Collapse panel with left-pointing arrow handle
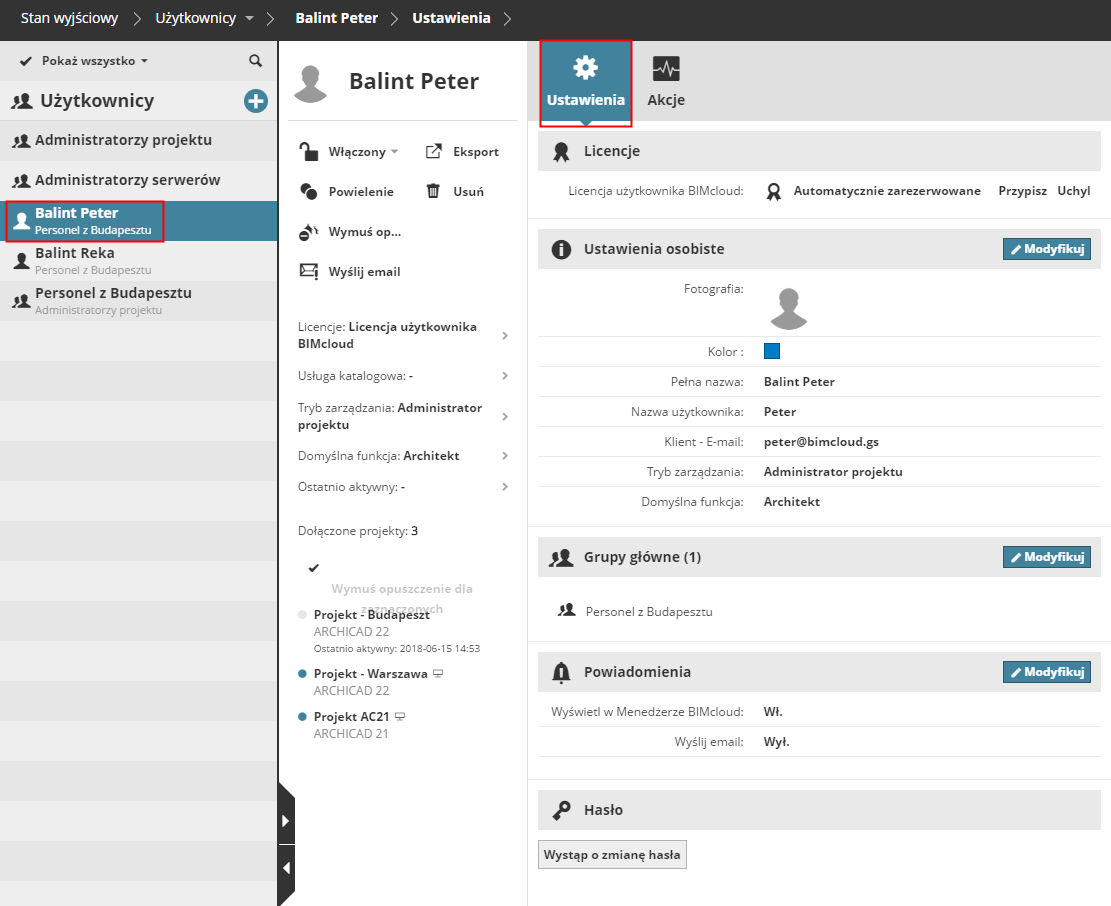Screen dimensions: 1111x906 tap(286, 868)
